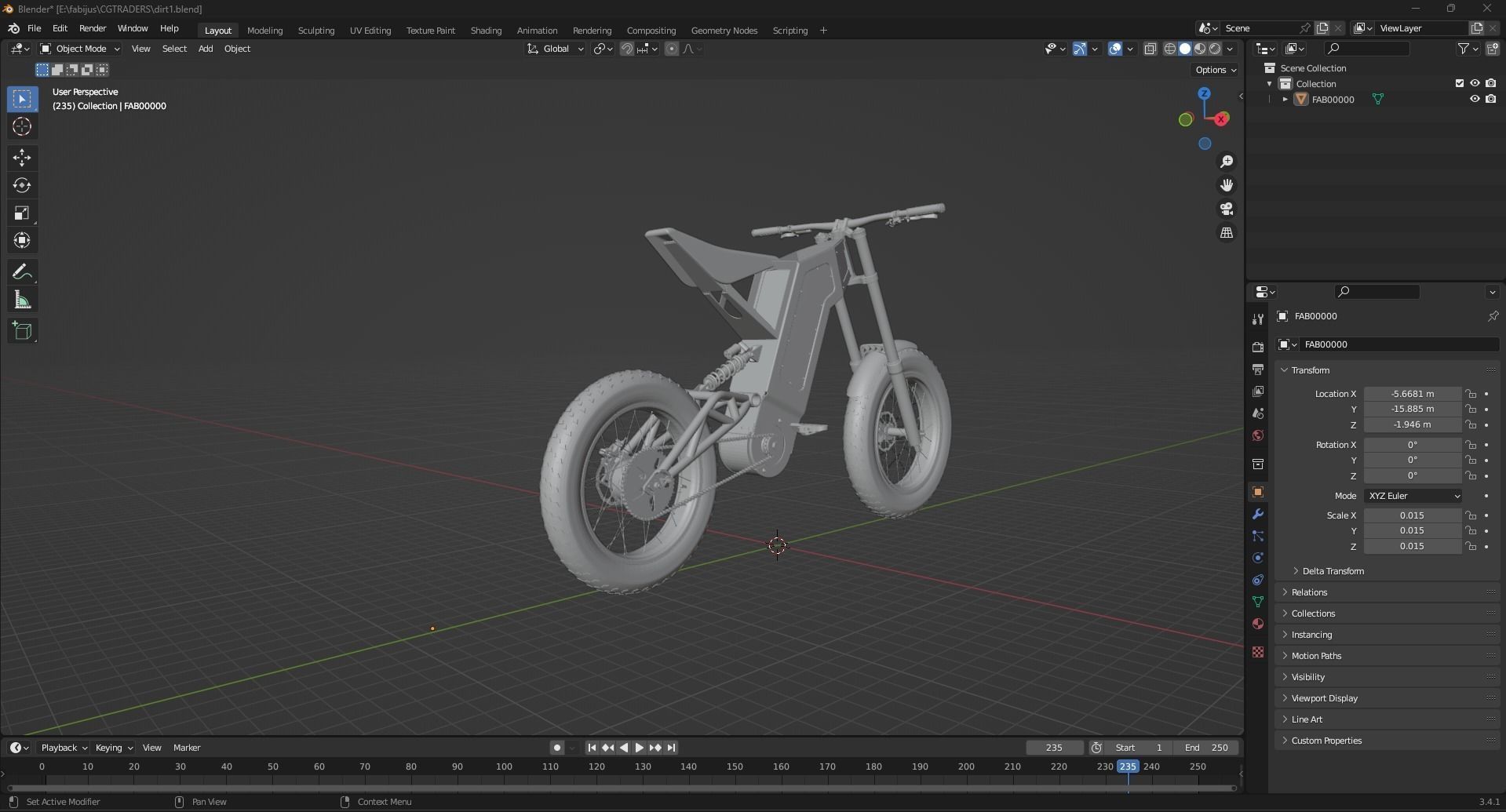Viewport: 1506px width, 812px height.
Task: Switch perspective/orthographic grid icon
Action: click(1226, 233)
